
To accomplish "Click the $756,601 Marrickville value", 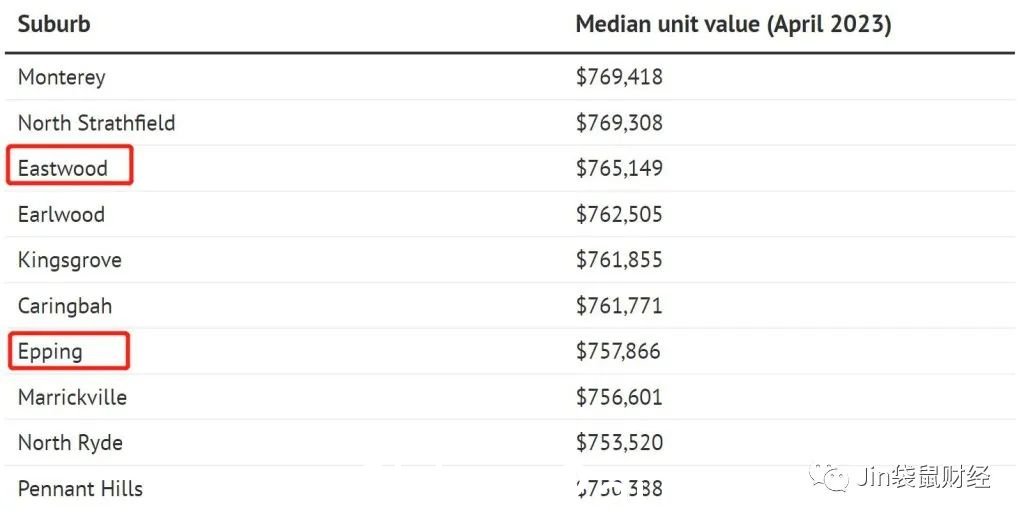I will [619, 397].
